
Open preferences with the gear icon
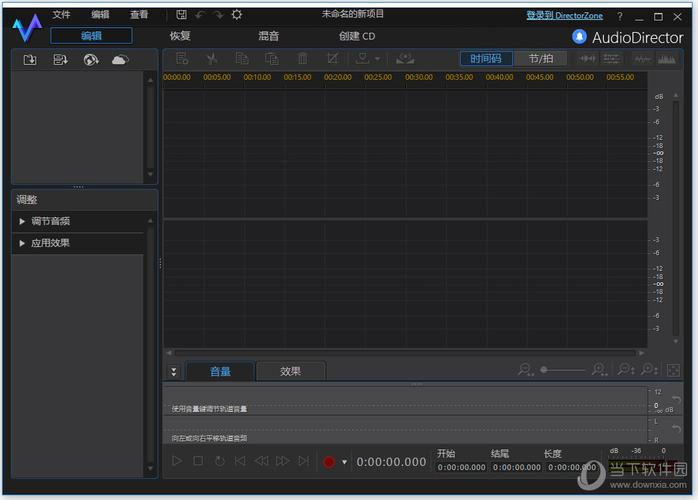point(237,15)
